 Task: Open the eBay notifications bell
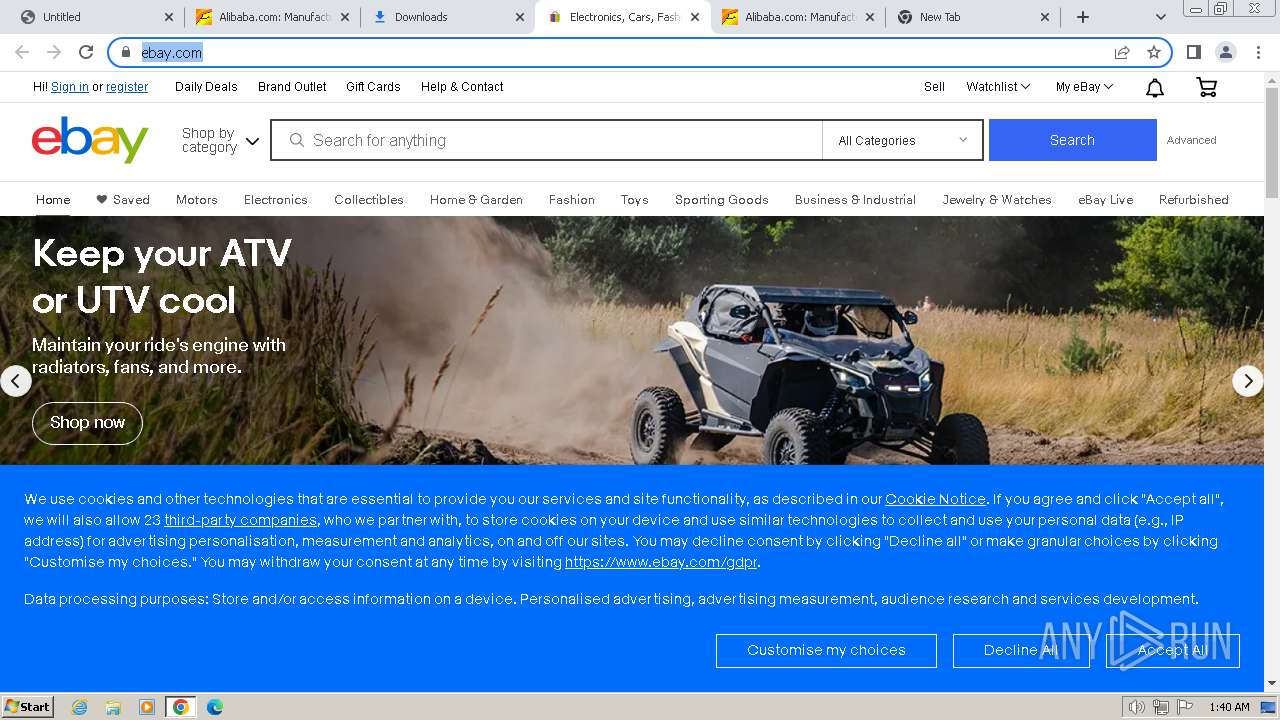1154,88
